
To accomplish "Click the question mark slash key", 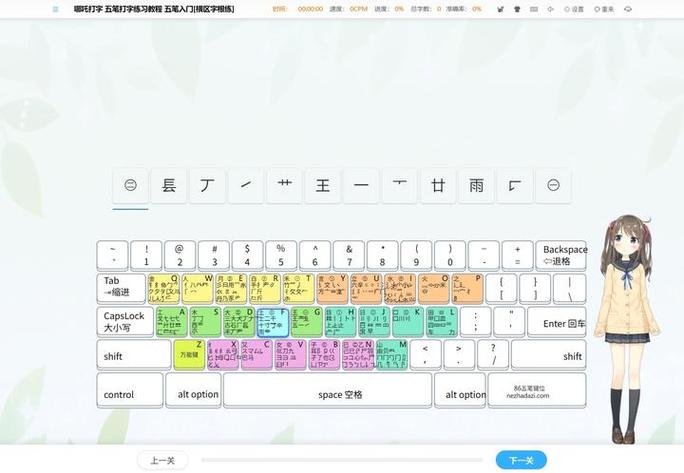I will tap(493, 355).
